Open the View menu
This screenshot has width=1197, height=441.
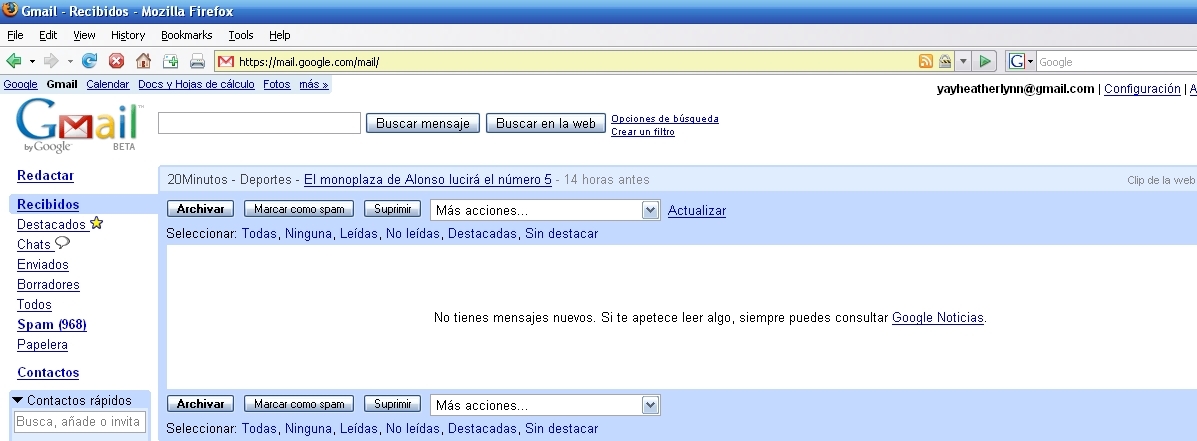[84, 35]
